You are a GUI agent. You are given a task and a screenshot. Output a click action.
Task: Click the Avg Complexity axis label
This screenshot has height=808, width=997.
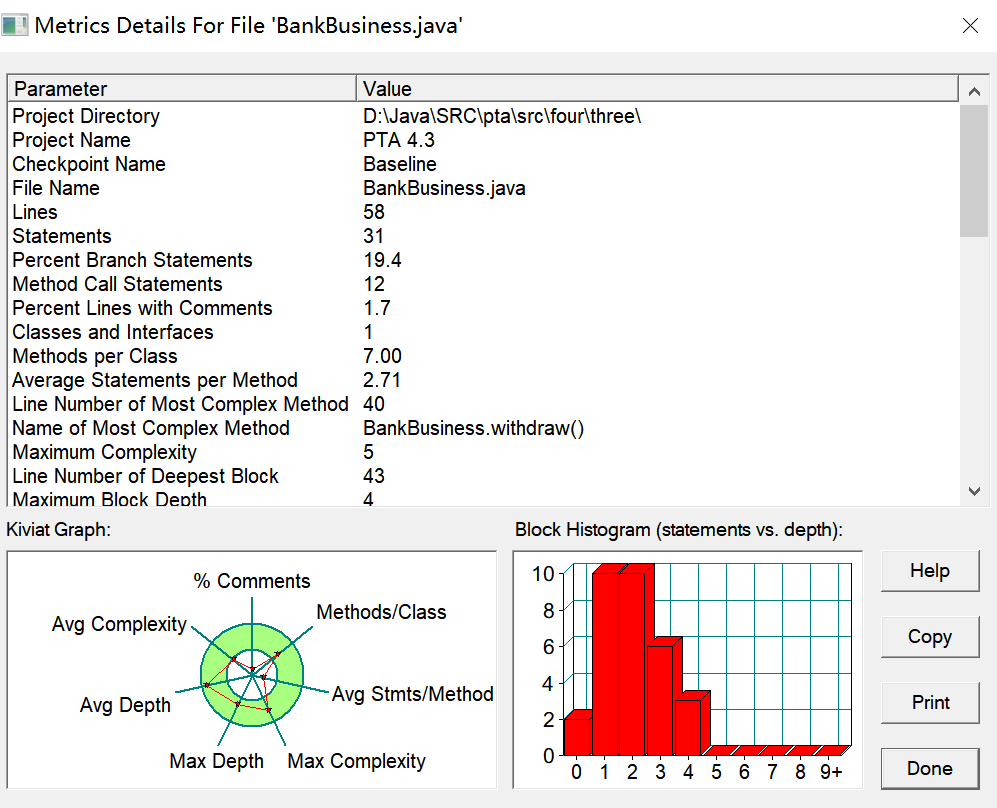pos(120,624)
